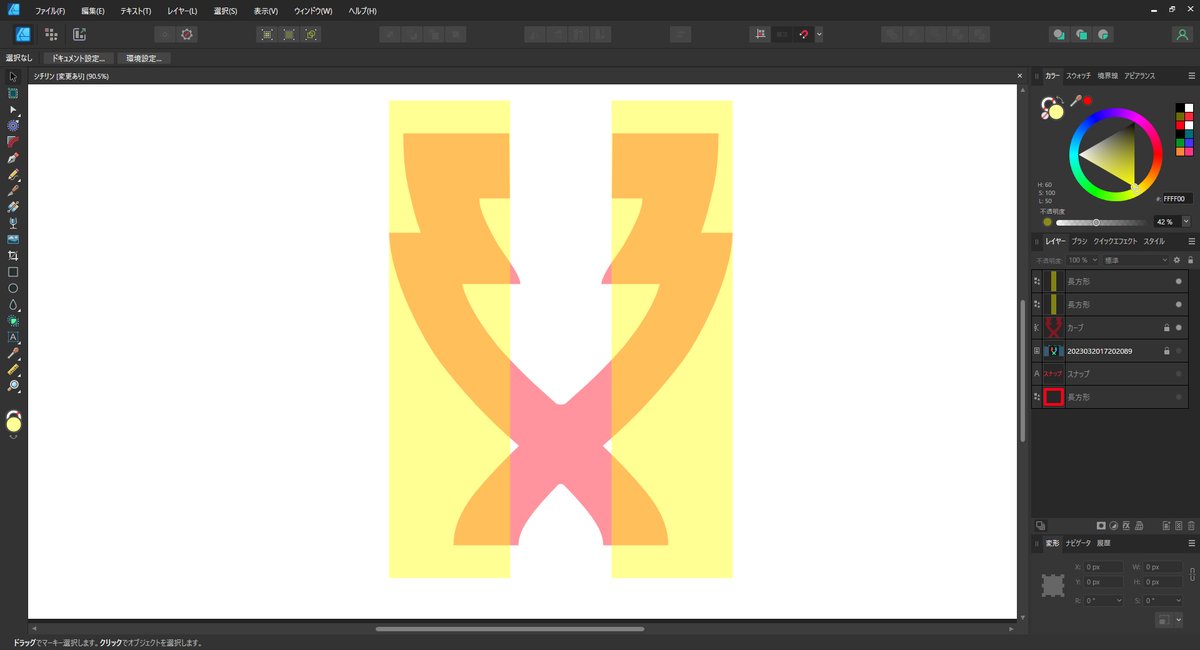Select the Node tool
This screenshot has height=650, width=1200.
tap(13, 109)
